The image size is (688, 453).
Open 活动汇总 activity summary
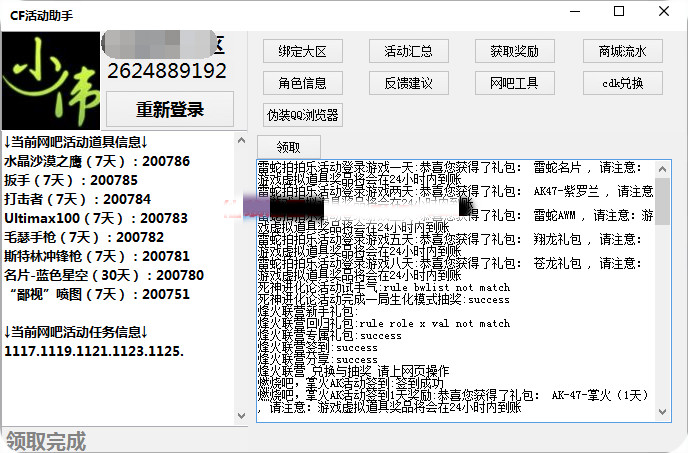[x=408, y=51]
